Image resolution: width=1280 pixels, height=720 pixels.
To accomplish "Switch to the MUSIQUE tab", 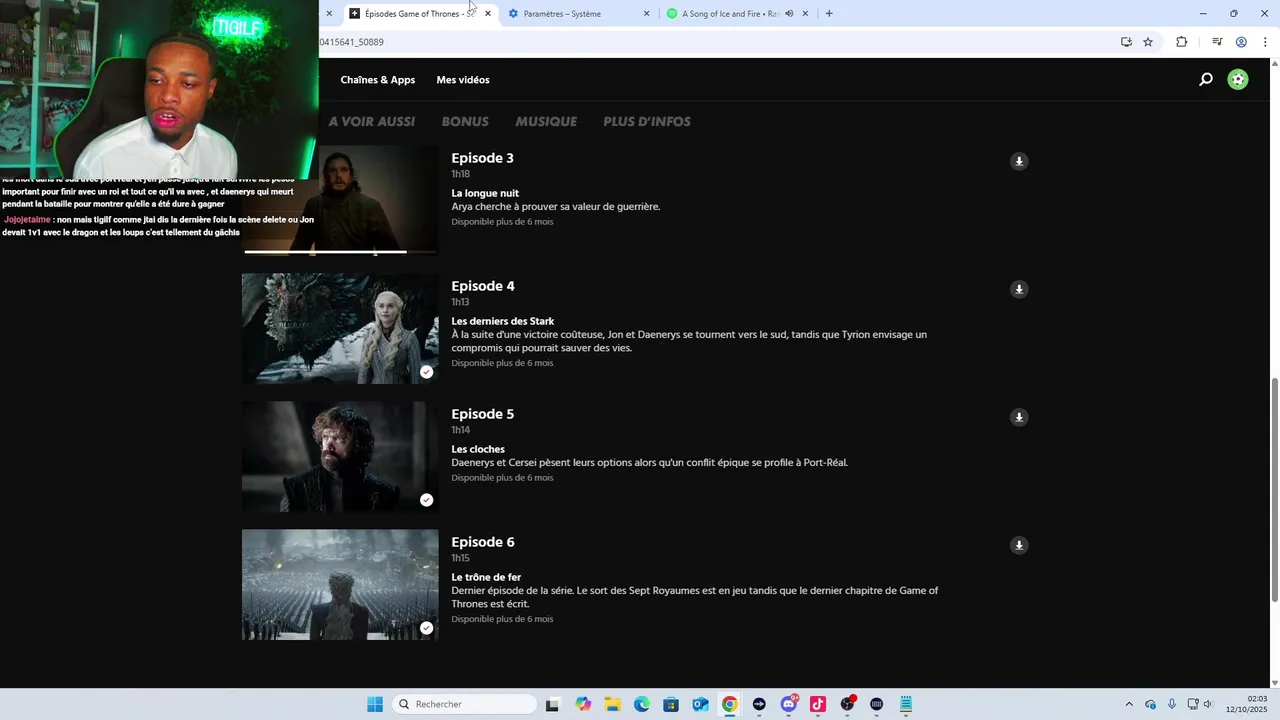I will (x=546, y=121).
